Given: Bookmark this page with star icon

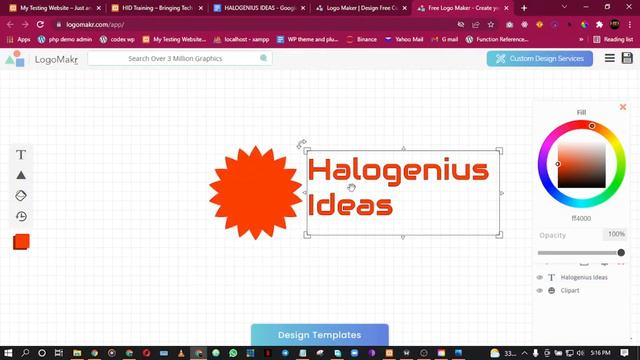Looking at the screenshot, I should point(491,24).
